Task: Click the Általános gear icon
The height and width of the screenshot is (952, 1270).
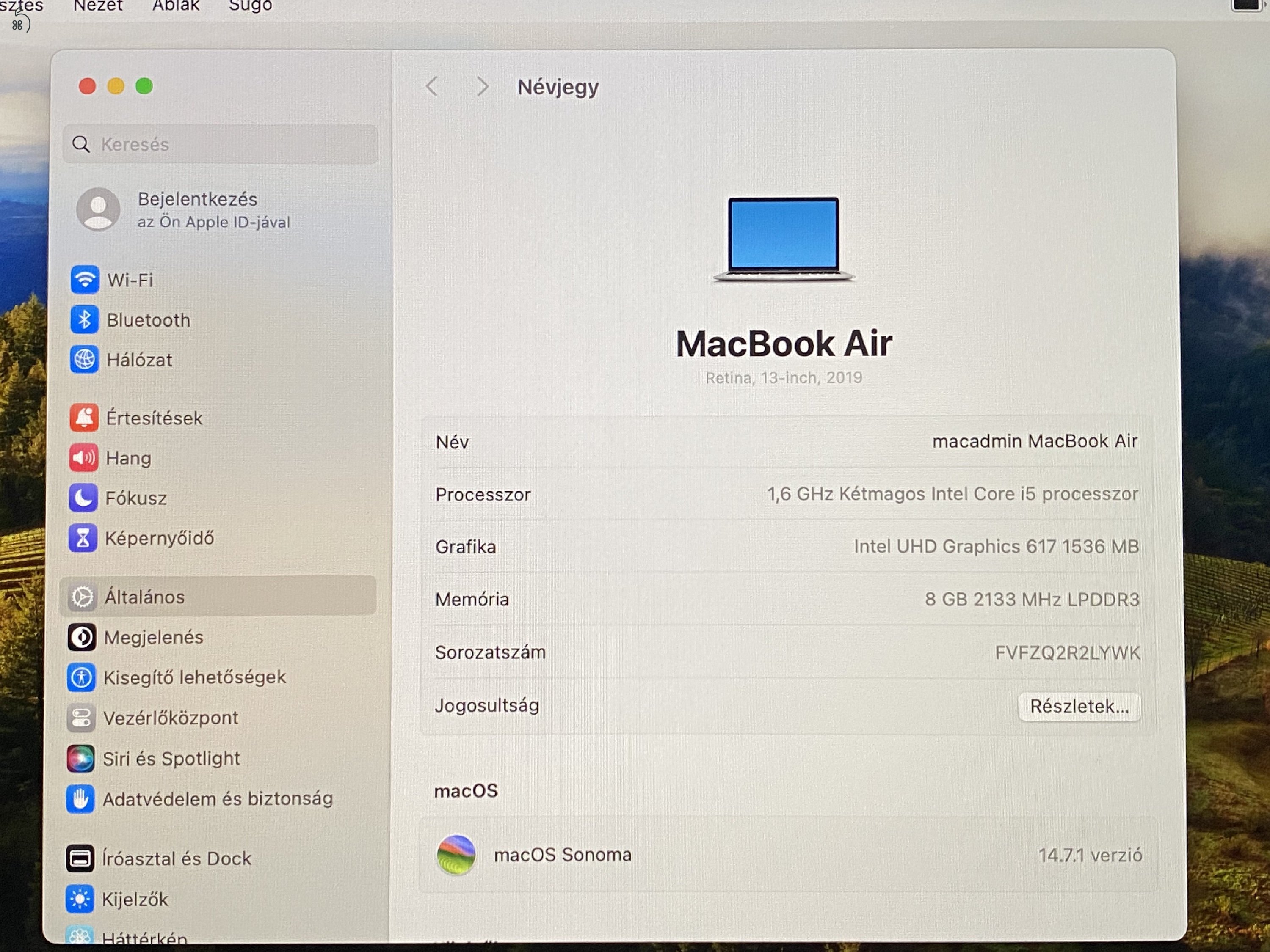Action: tap(83, 597)
